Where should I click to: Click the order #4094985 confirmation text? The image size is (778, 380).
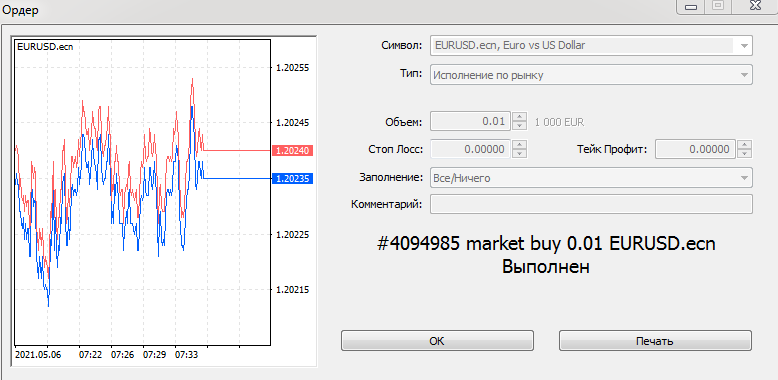pyautogui.click(x=547, y=244)
